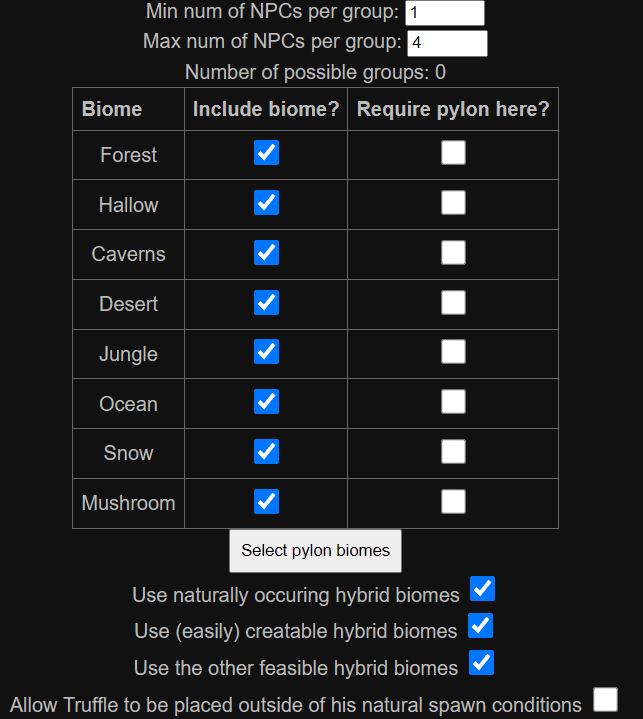
Task: Disable Include biome for Caverns
Action: click(266, 253)
